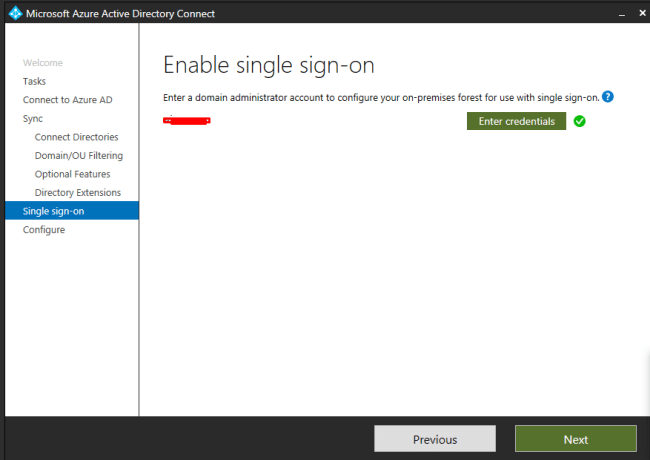650x460 pixels.
Task: Select the highlighted Single sign-on step
Action: click(72, 211)
